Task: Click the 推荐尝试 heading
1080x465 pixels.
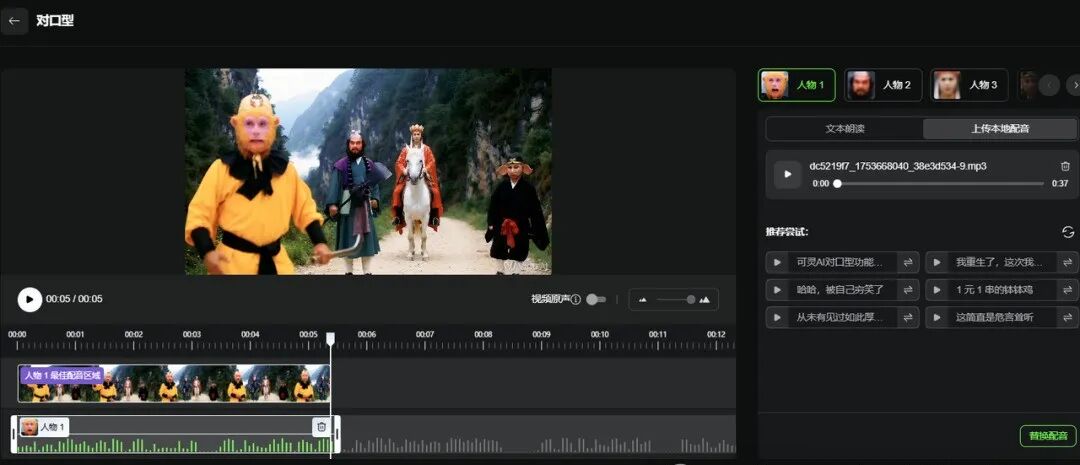Action: click(787, 232)
